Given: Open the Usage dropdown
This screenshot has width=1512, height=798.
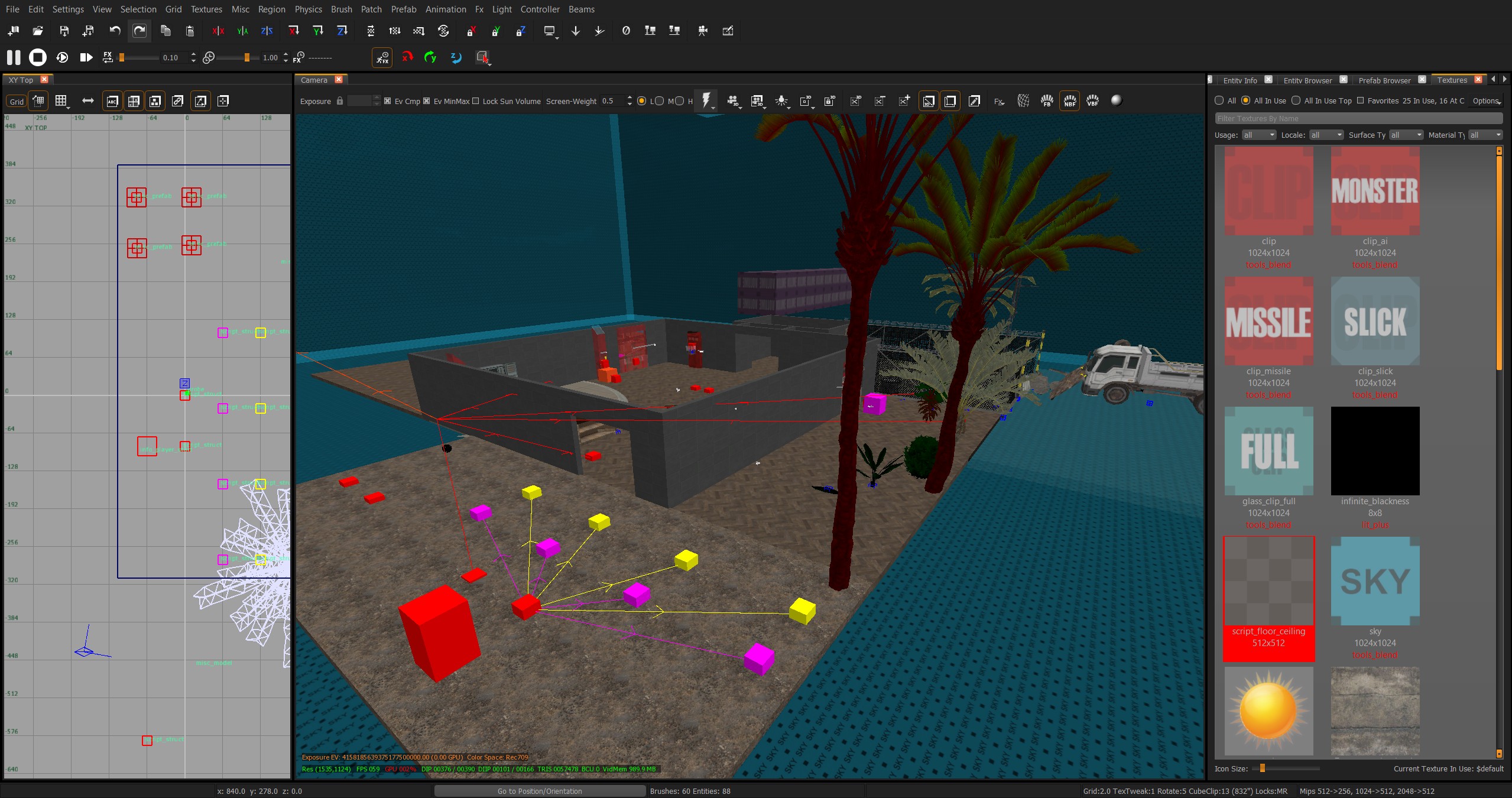Looking at the screenshot, I should (1259, 135).
